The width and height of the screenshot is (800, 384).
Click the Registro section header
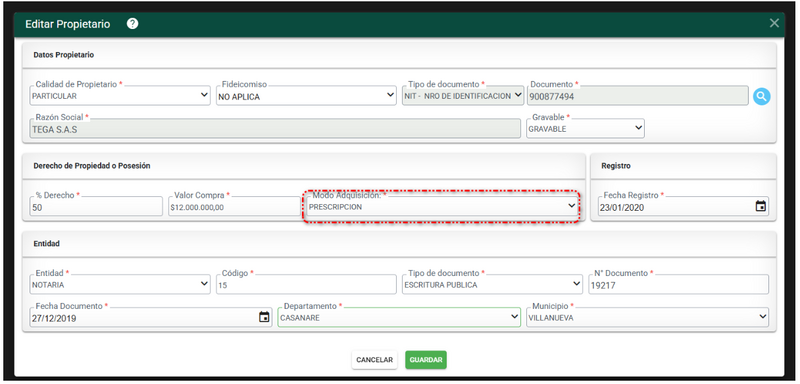tap(616, 166)
